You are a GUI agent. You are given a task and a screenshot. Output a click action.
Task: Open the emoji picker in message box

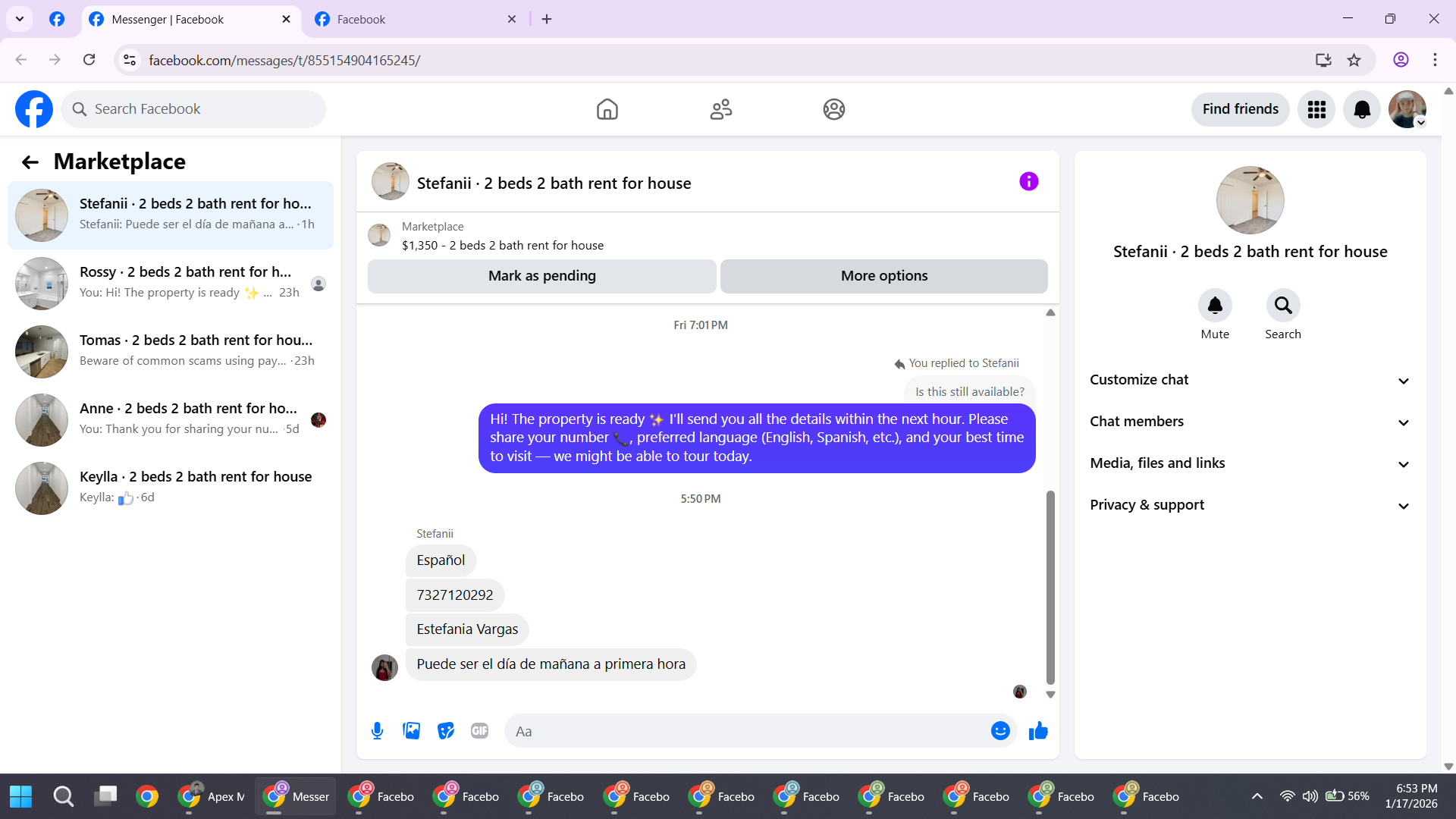(1000, 731)
